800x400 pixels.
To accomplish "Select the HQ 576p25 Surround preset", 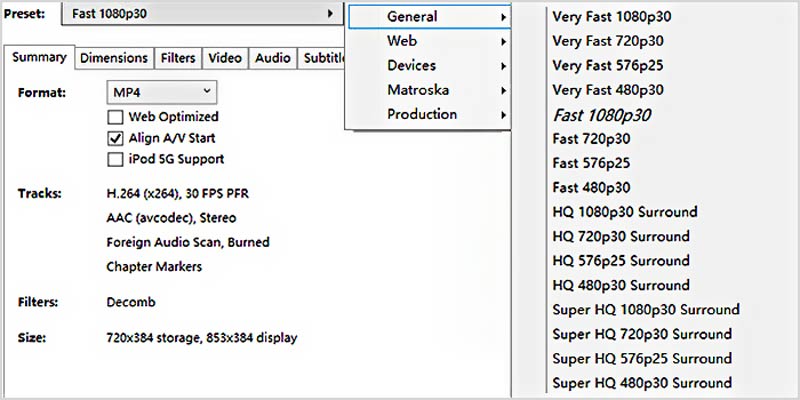I will [x=621, y=261].
